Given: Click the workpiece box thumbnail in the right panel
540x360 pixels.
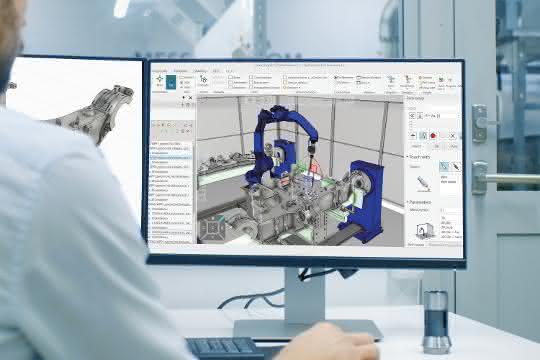Looking at the screenshot, I should (425, 231).
